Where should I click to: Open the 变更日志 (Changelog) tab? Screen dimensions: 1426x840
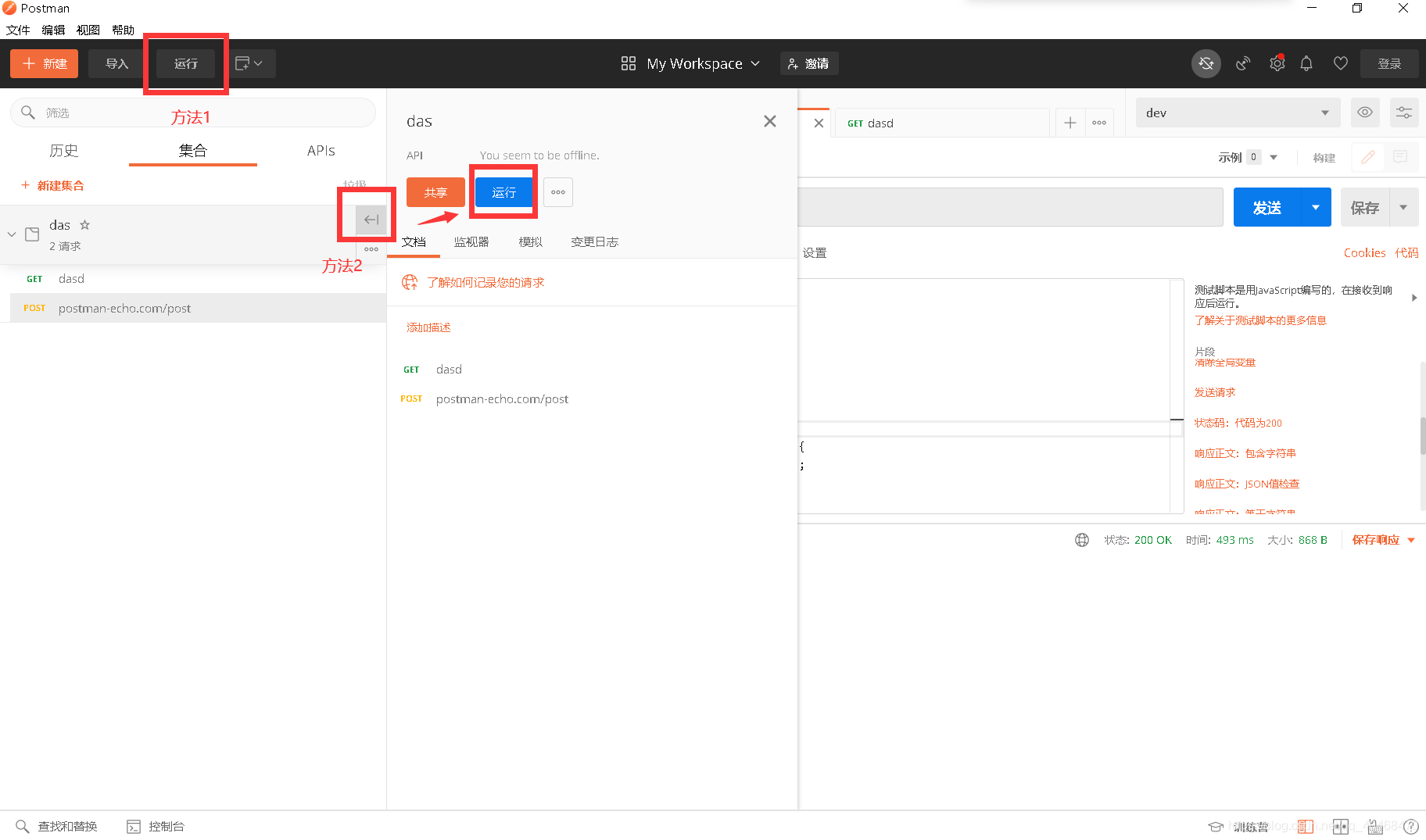(595, 242)
